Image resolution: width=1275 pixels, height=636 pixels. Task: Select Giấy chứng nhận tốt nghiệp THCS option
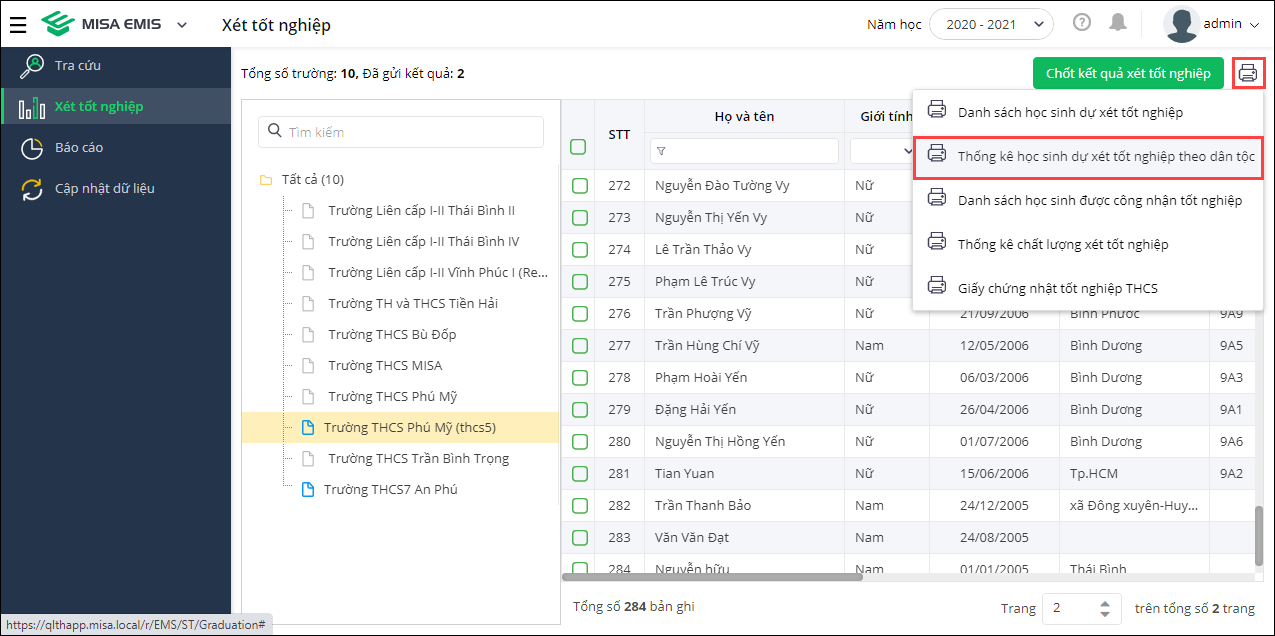coord(1057,289)
